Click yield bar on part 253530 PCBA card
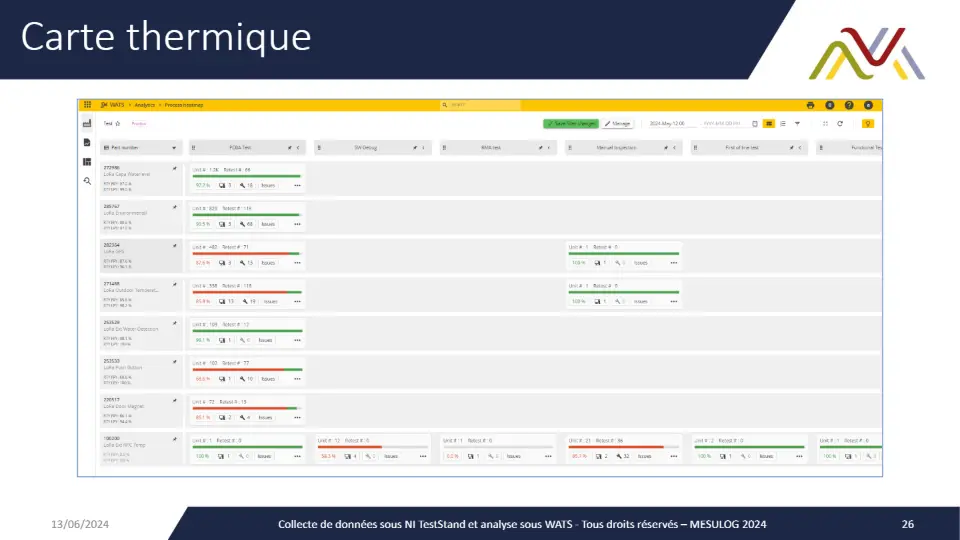Viewport: 960px width, 540px height. click(x=247, y=370)
